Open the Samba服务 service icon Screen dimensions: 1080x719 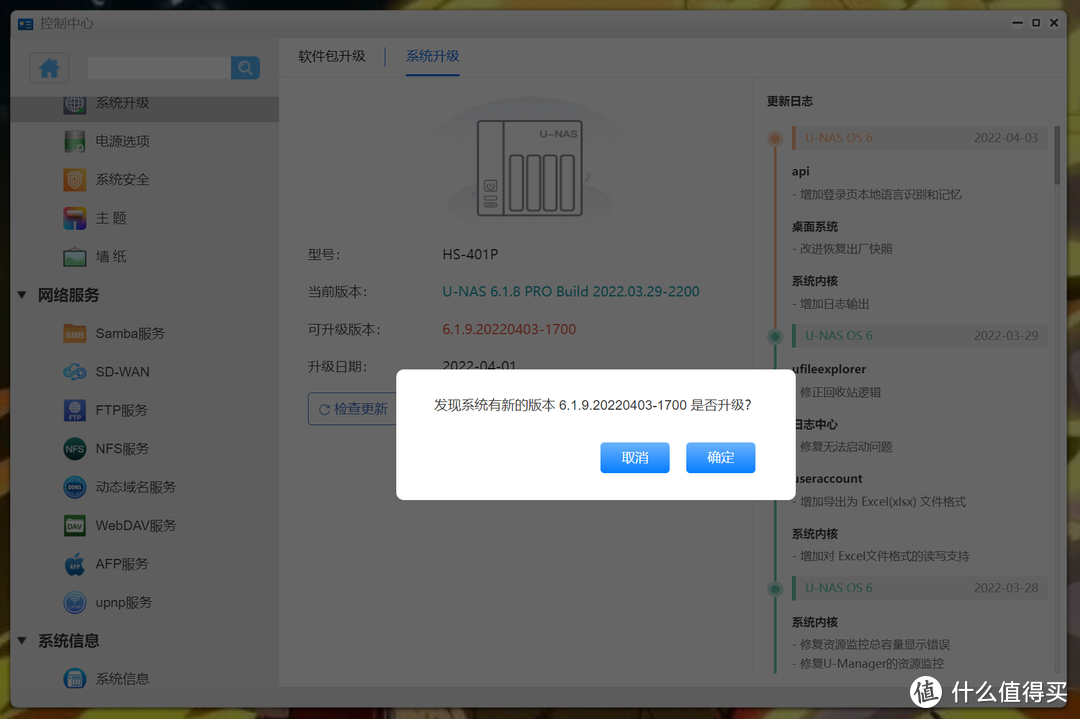pyautogui.click(x=74, y=333)
